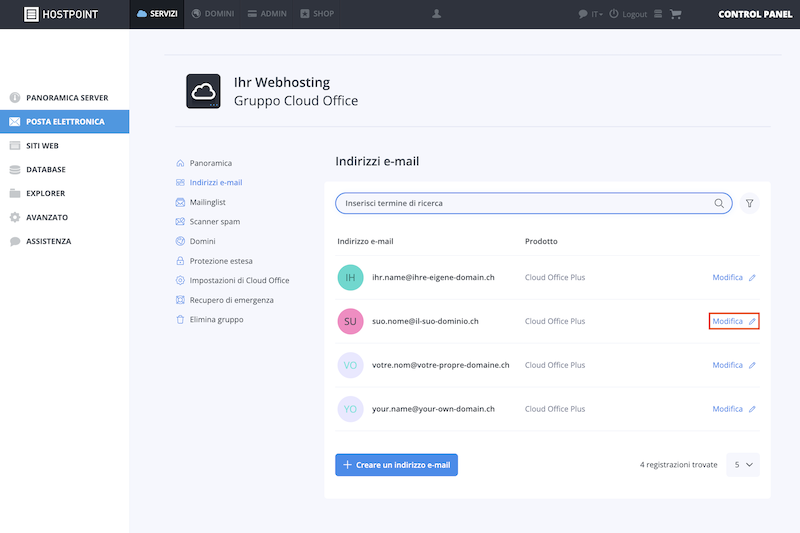
Task: Select Posta Elettronica in sidebar
Action: coord(64,121)
